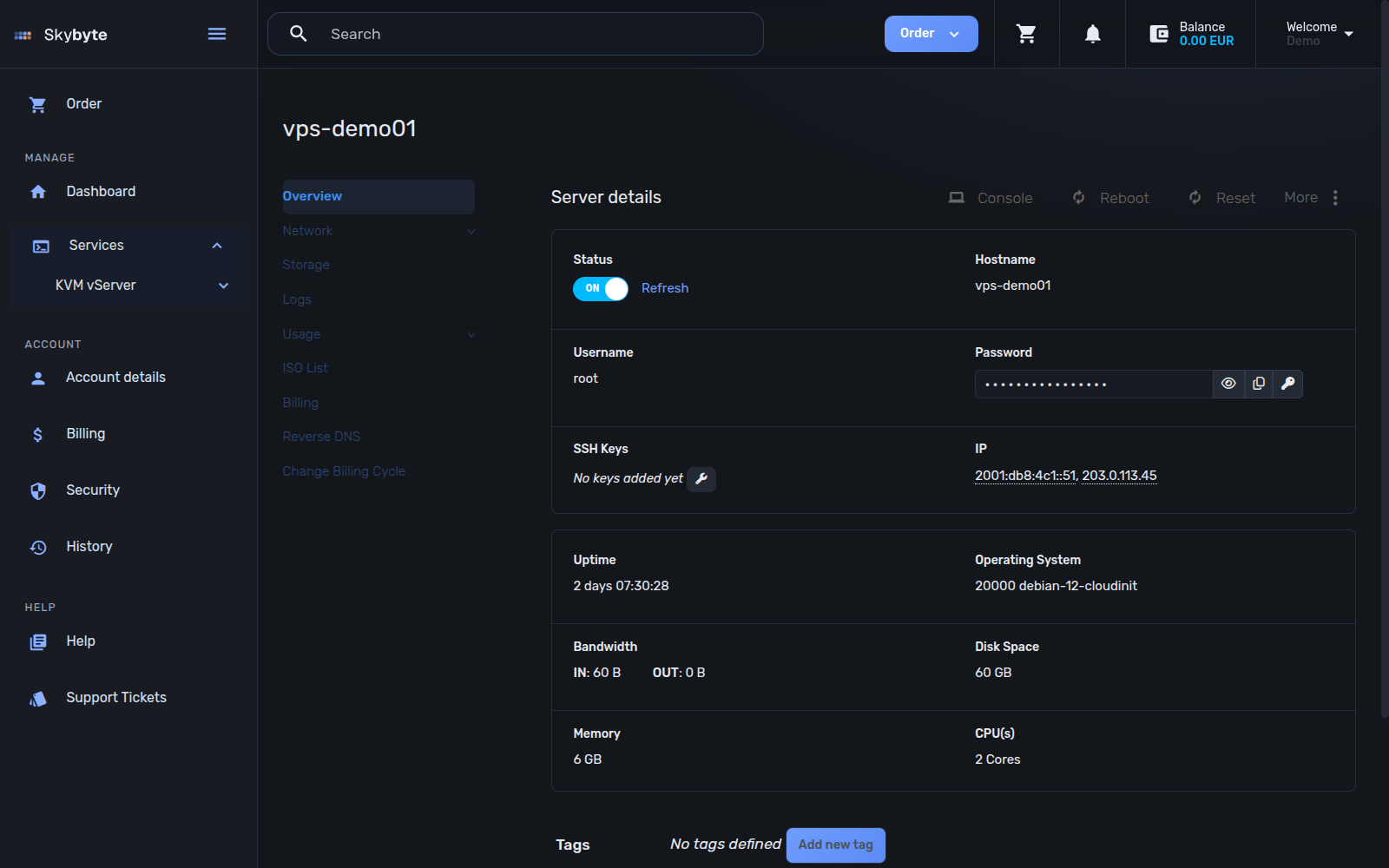The width and height of the screenshot is (1389, 868).
Task: Copy the password to clipboard
Action: (x=1259, y=384)
